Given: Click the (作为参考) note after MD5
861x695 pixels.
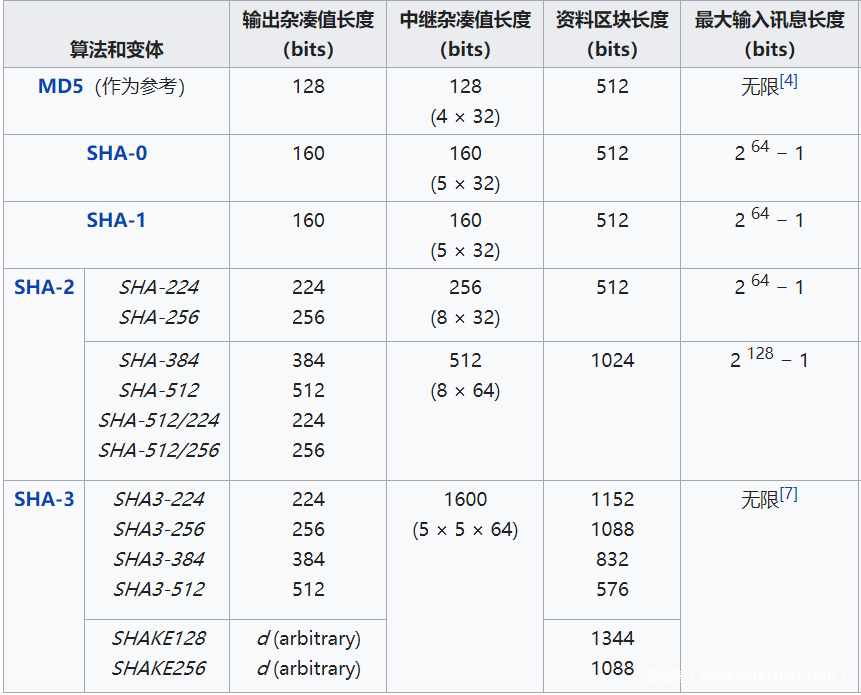Looking at the screenshot, I should [139, 87].
